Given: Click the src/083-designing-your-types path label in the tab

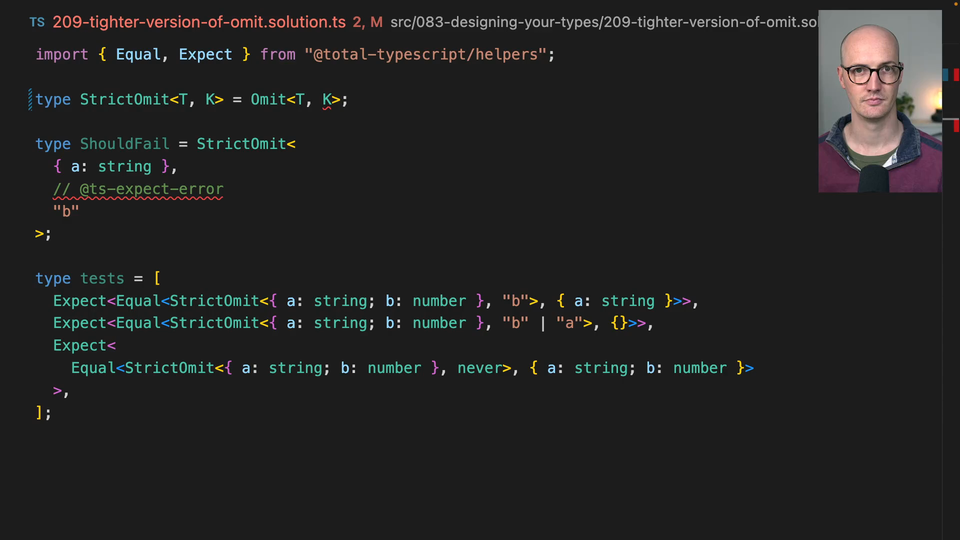Looking at the screenshot, I should 600,21.
